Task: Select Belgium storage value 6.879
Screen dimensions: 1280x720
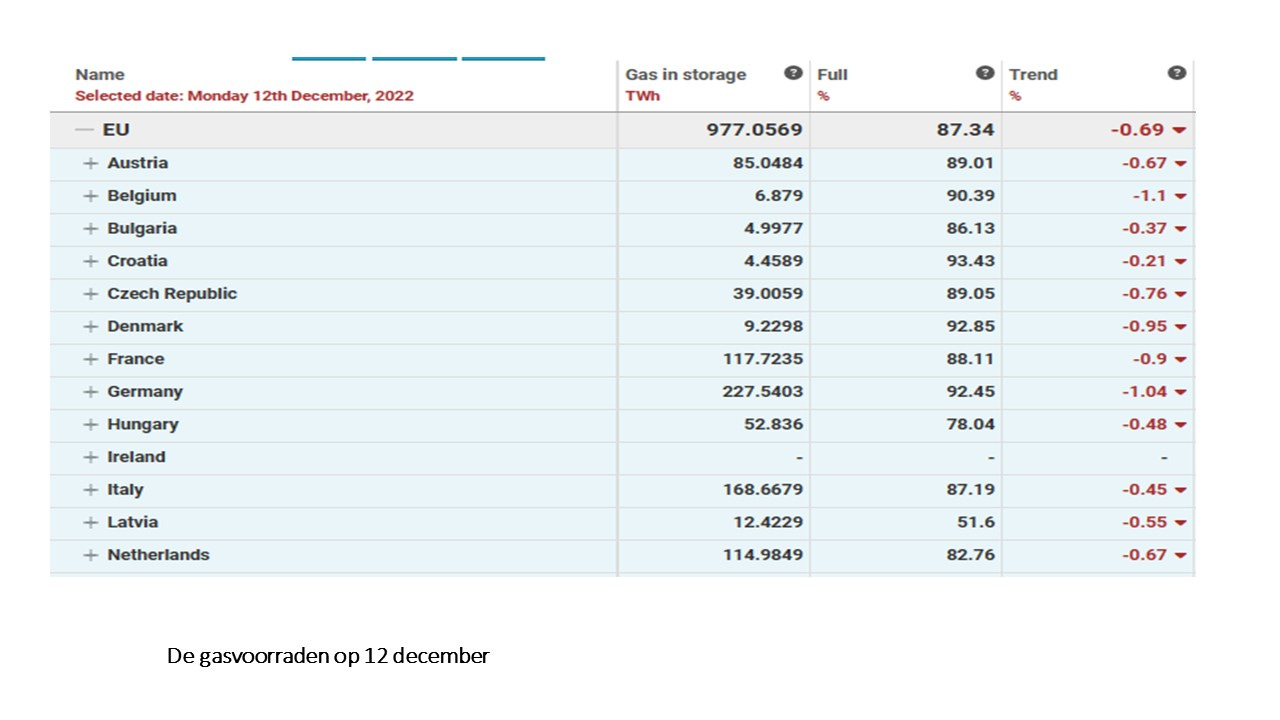Action: pos(779,196)
